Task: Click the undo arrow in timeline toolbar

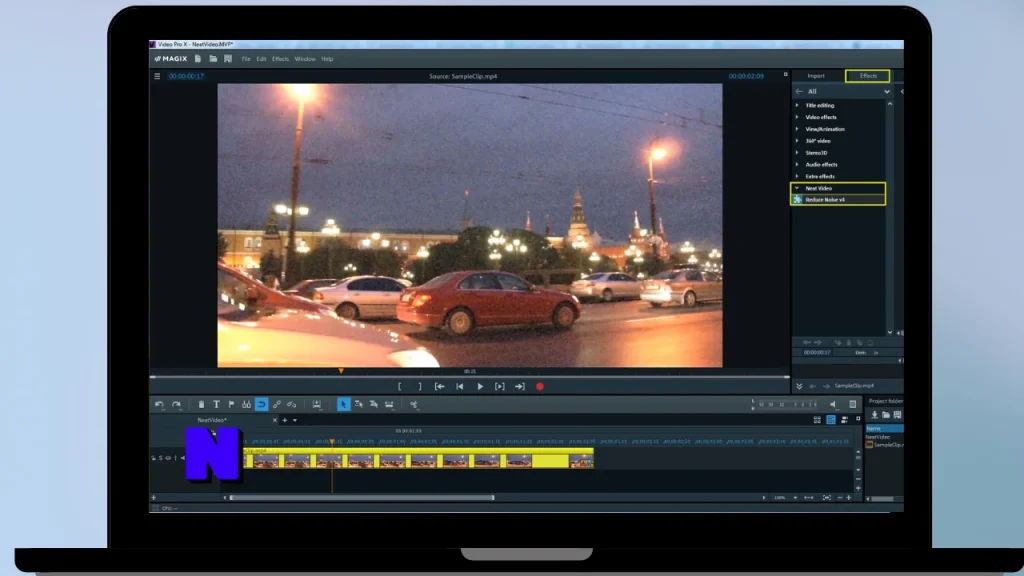Action: pos(159,405)
